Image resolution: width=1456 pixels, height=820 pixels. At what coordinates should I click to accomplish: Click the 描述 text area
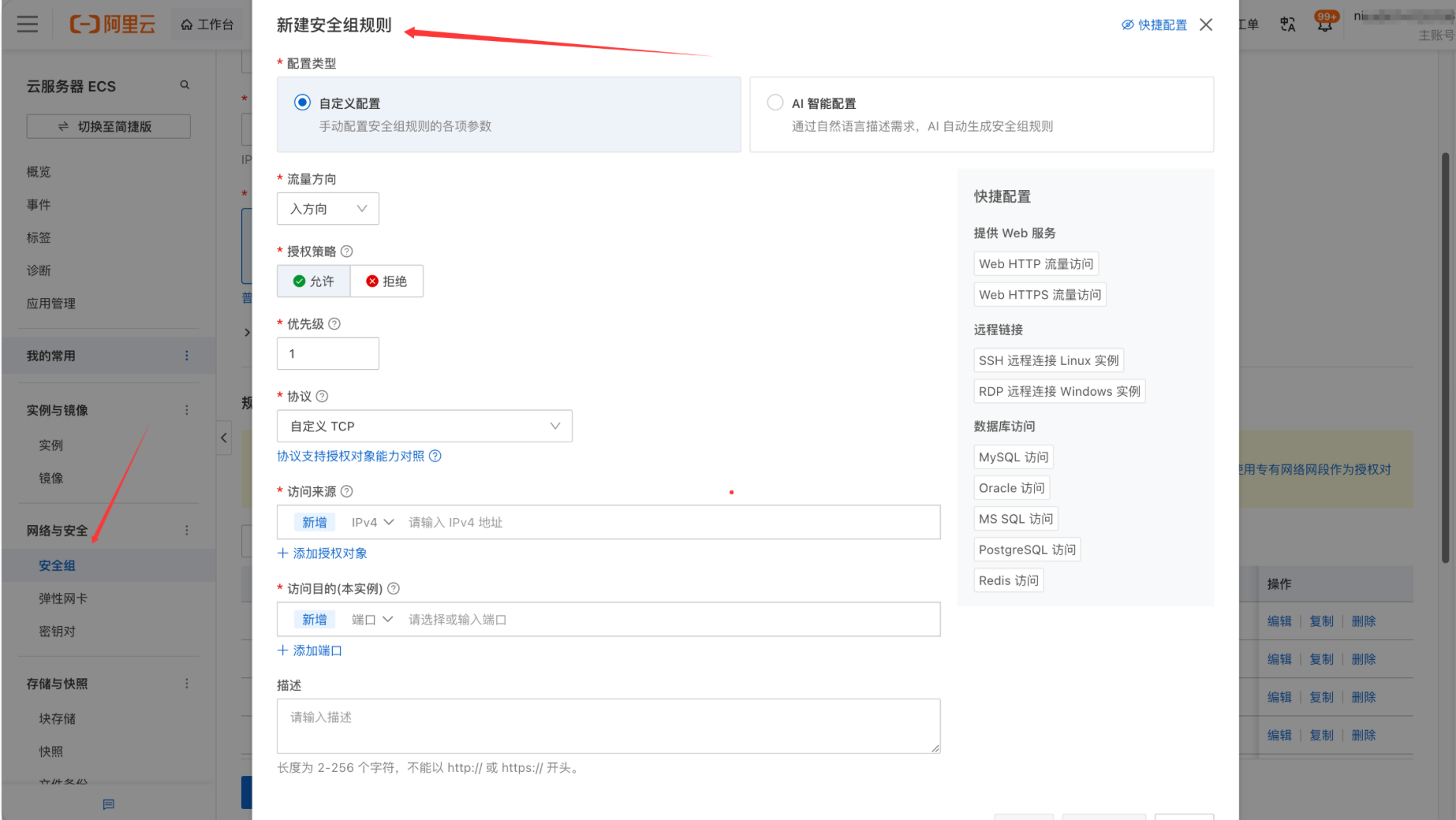[609, 726]
